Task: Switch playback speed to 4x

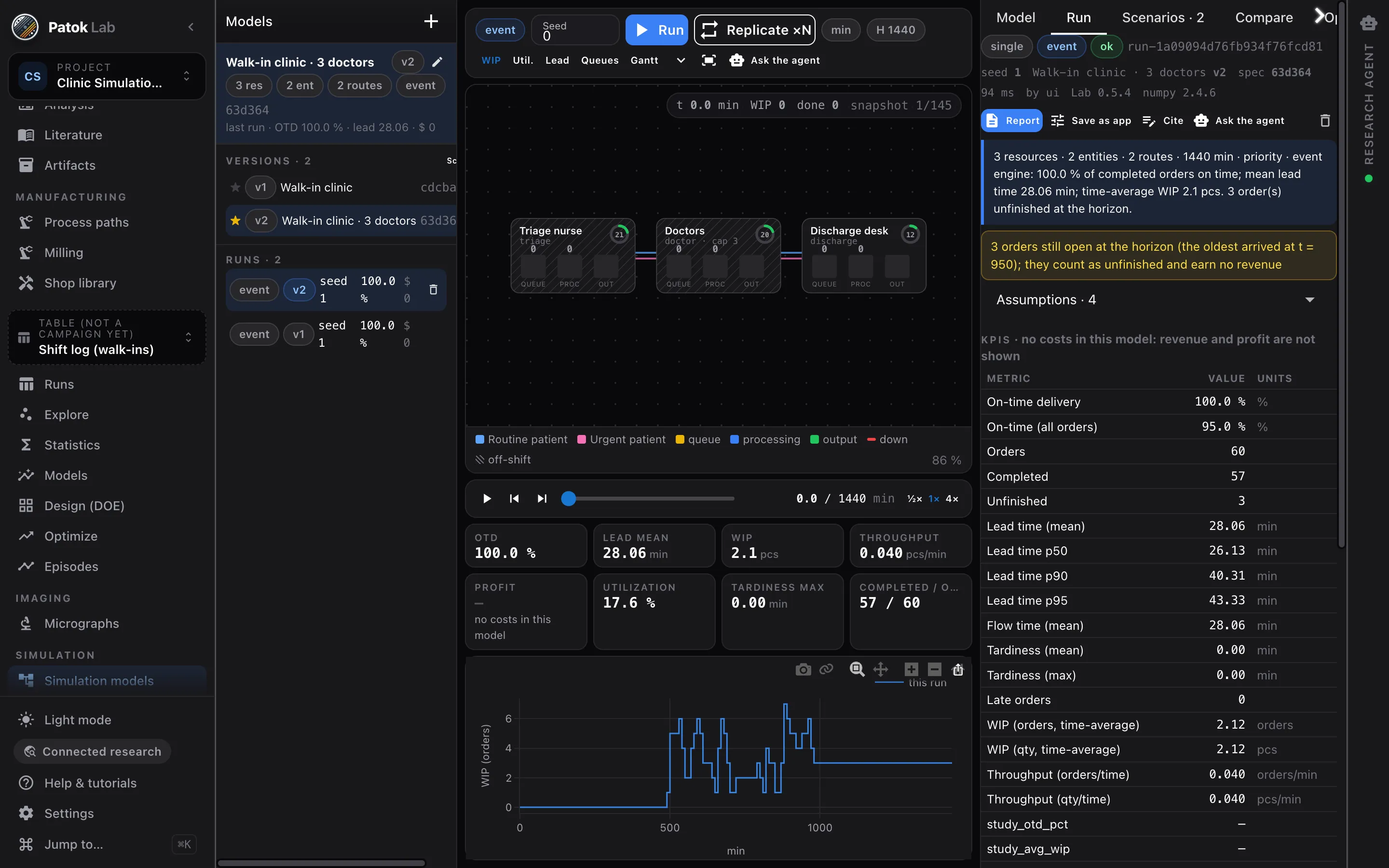Action: click(x=952, y=498)
